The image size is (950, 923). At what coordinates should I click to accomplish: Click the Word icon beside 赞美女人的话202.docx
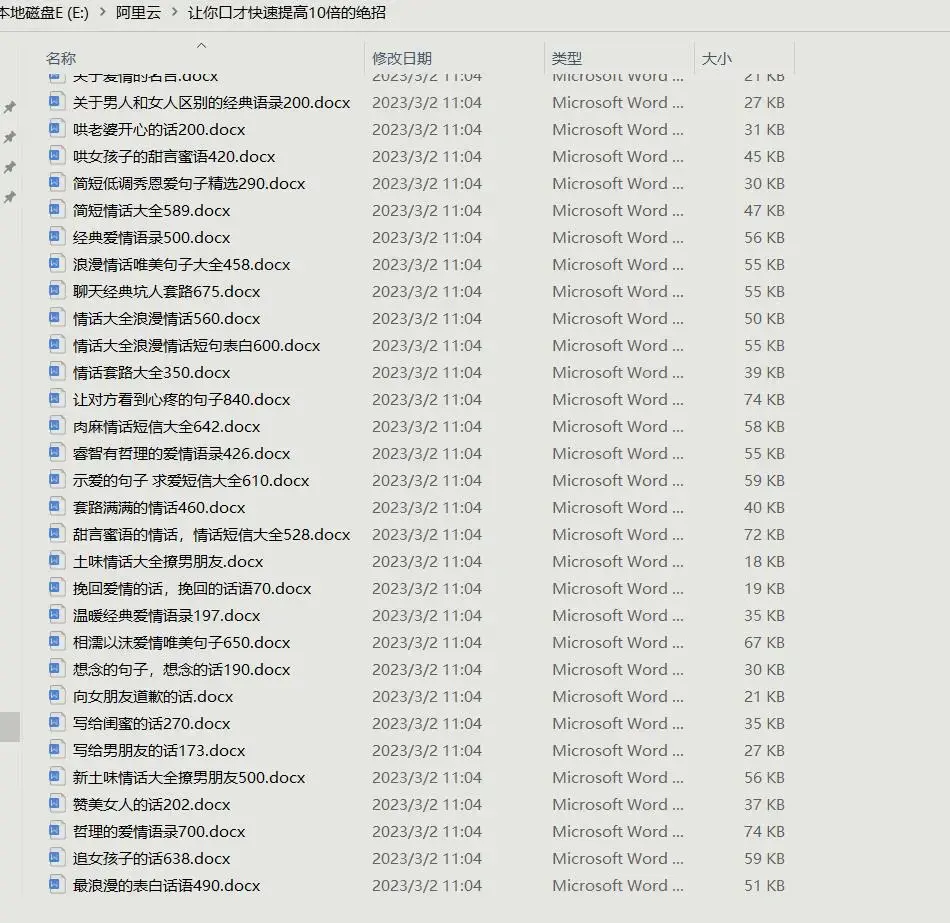[57, 804]
